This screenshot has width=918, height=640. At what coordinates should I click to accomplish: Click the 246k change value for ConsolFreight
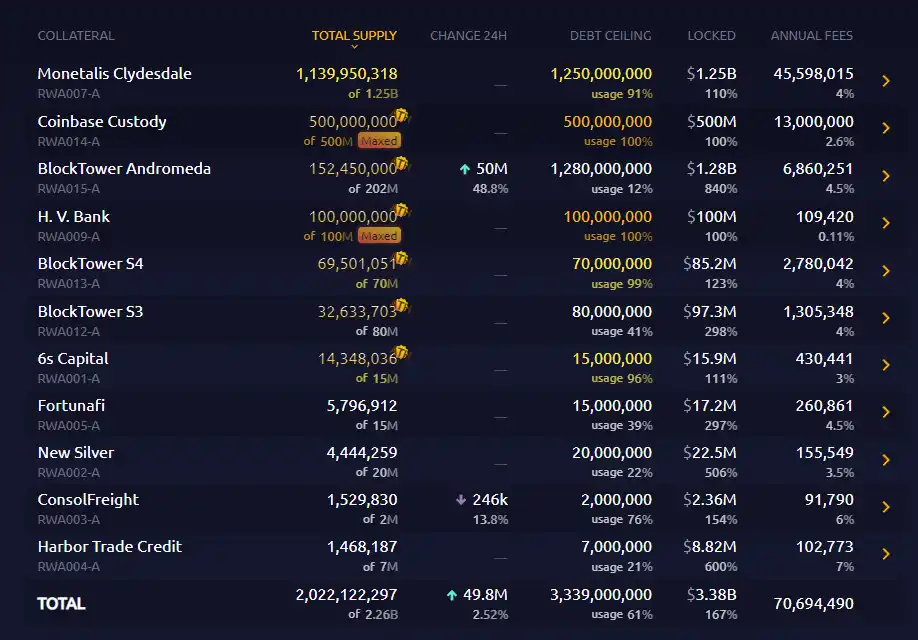coord(490,500)
